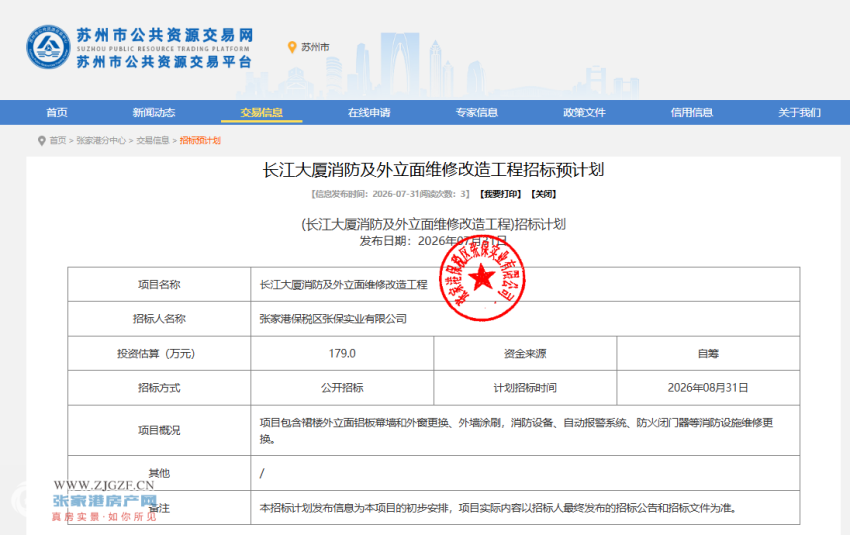The width and height of the screenshot is (850, 535).
Task: Click the 2026年08月31日 value cell
Action: coord(708,388)
